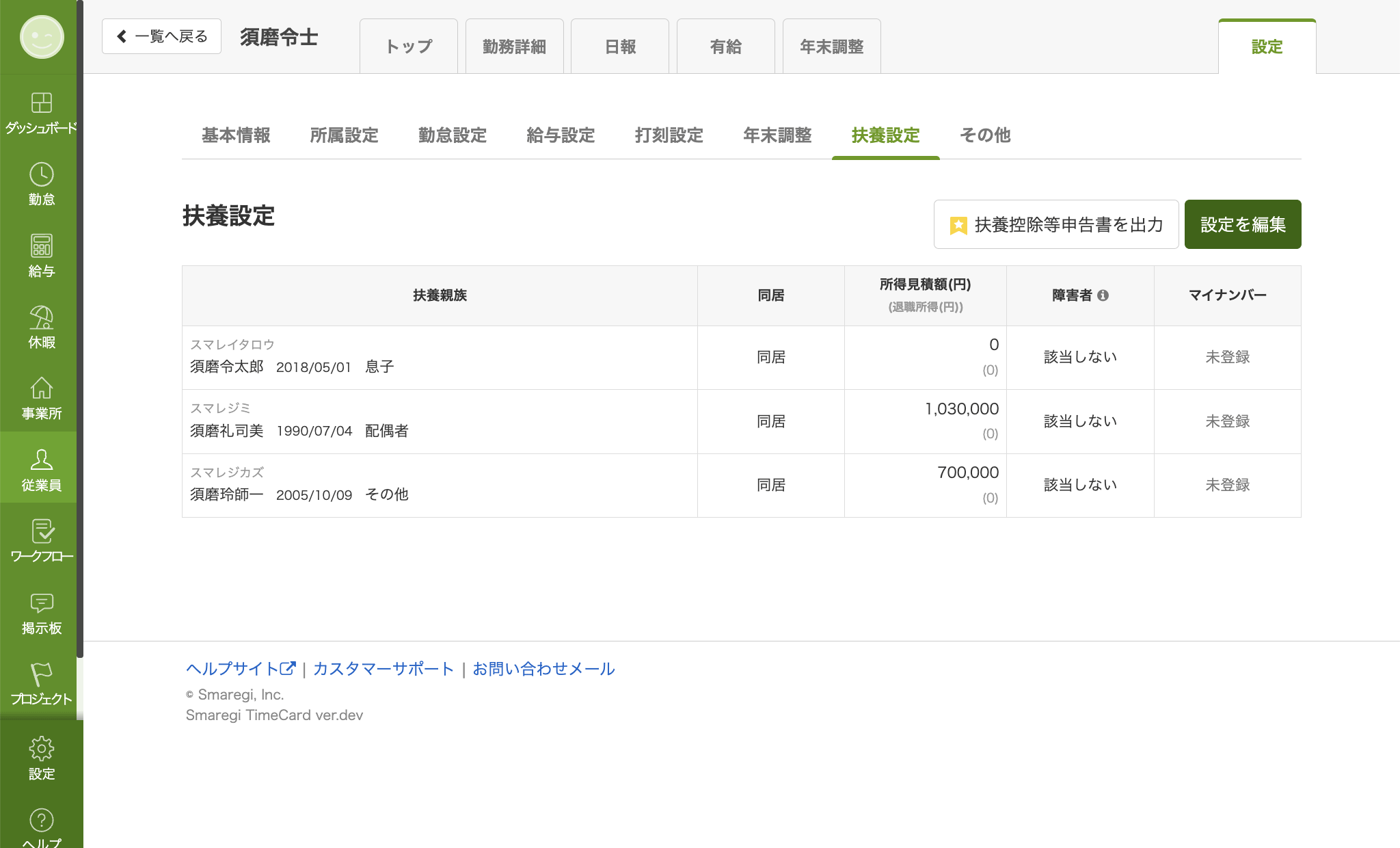Click the 須磨令太郎 dependent row
Image resolution: width=1400 pixels, height=848 pixels.
742,358
